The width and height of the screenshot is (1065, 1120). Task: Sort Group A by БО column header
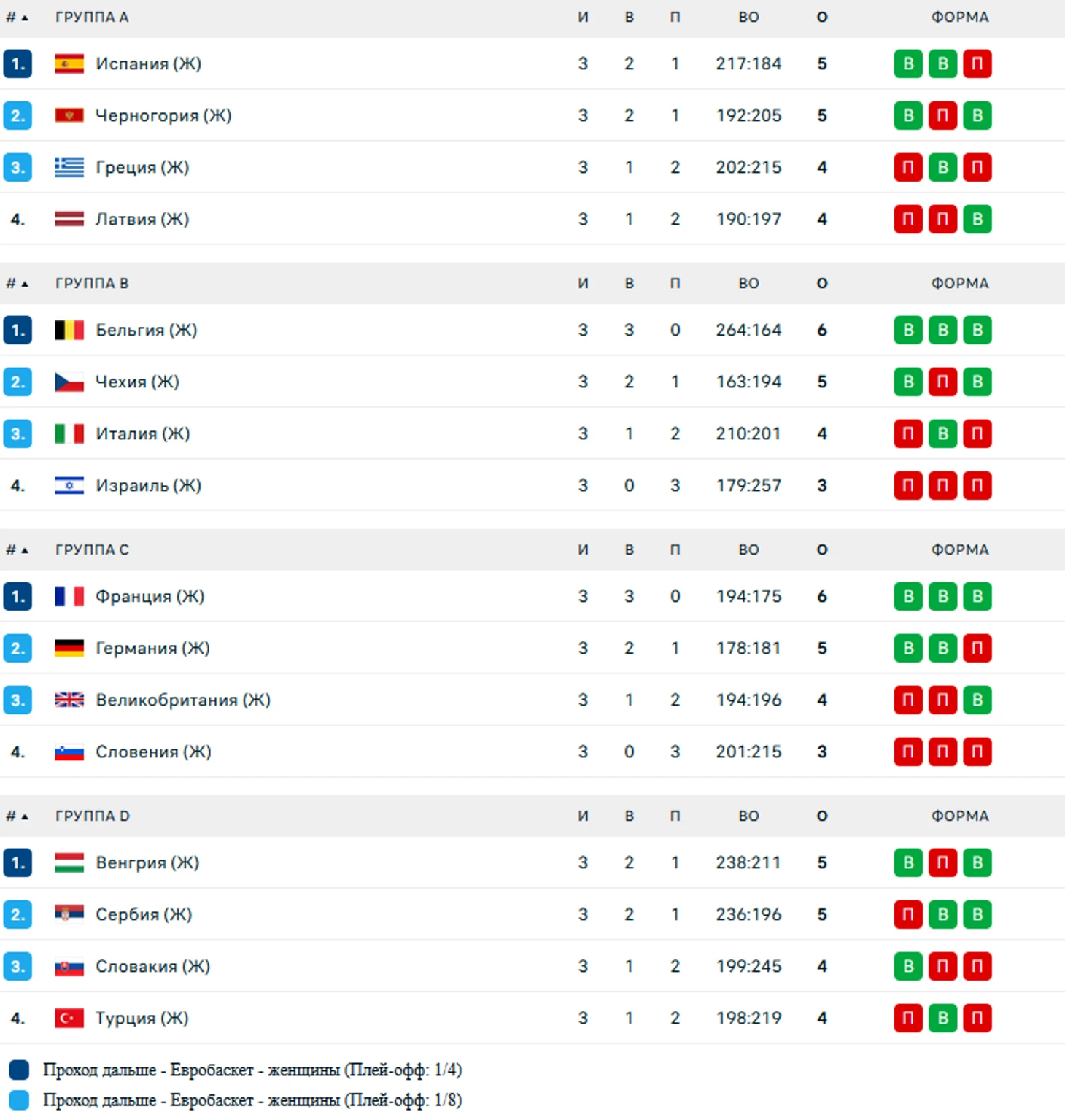[x=748, y=17]
